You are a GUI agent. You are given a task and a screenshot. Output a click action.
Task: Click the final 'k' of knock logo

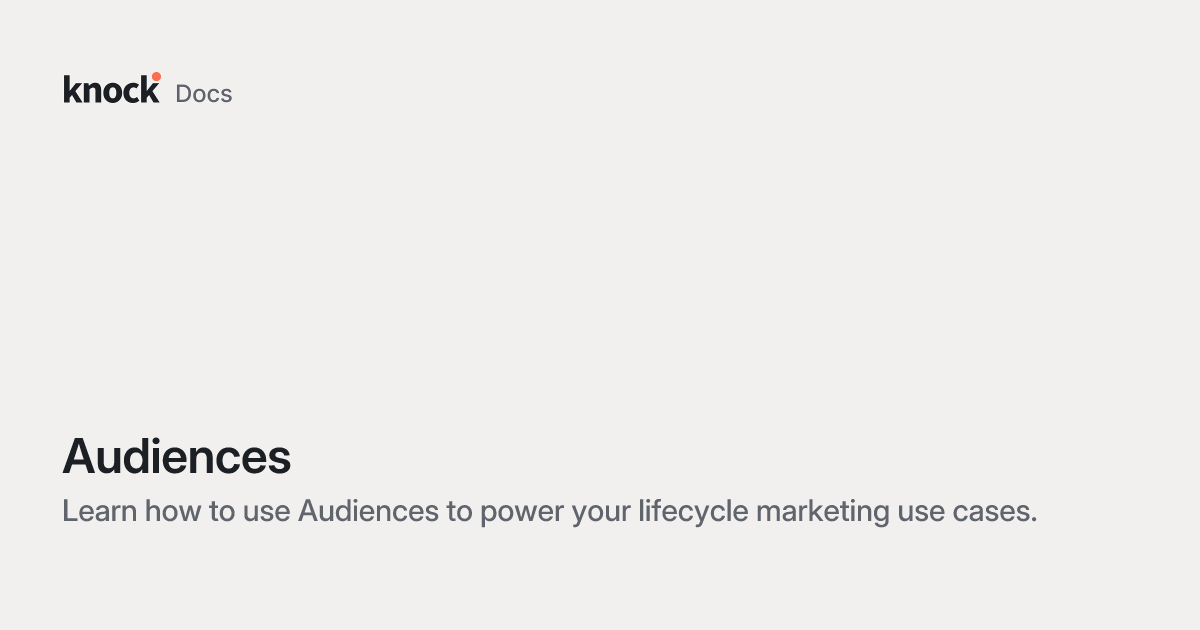[150, 89]
